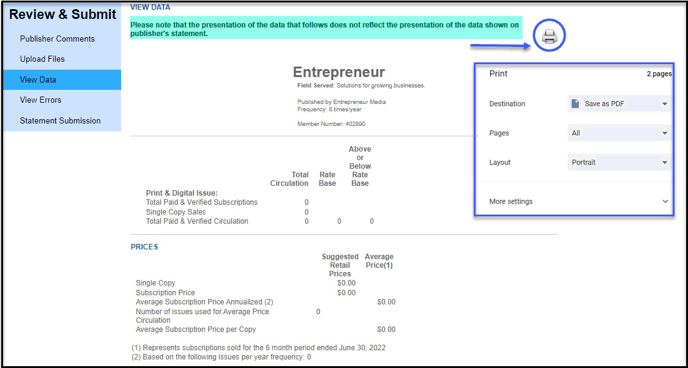Select the View Data sidebar item

pyautogui.click(x=62, y=80)
